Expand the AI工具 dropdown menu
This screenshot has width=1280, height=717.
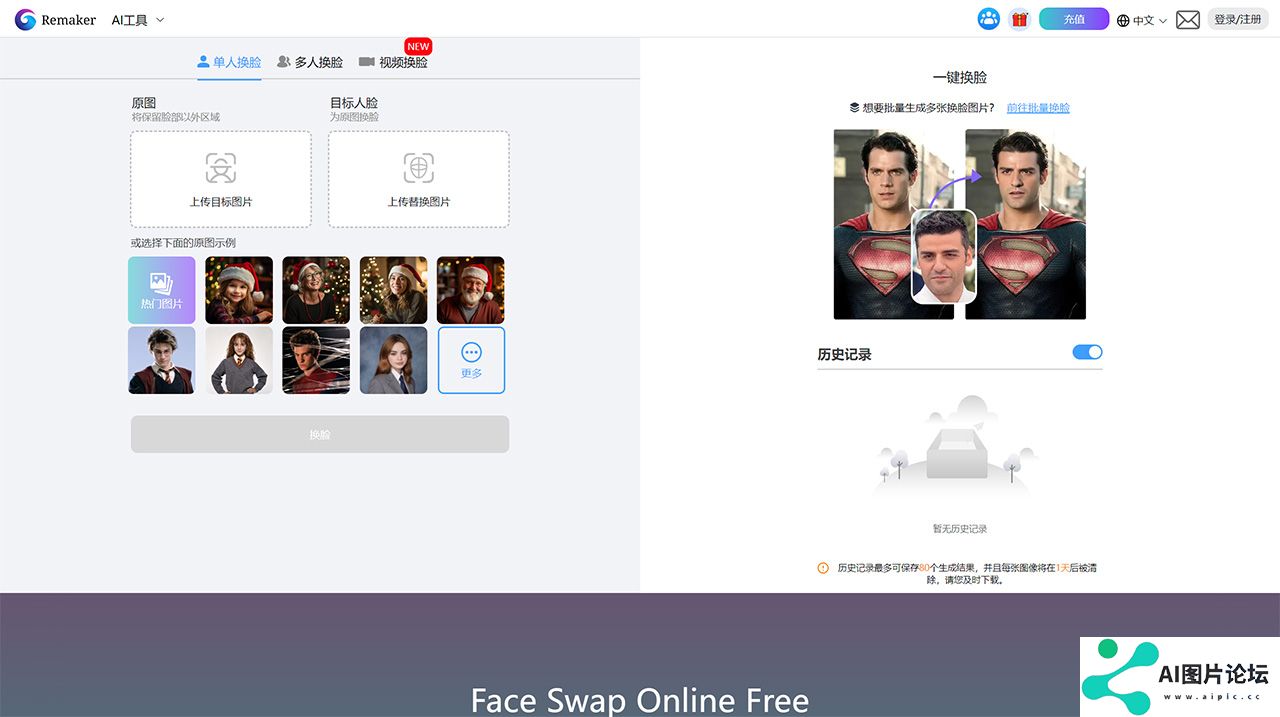(x=138, y=20)
